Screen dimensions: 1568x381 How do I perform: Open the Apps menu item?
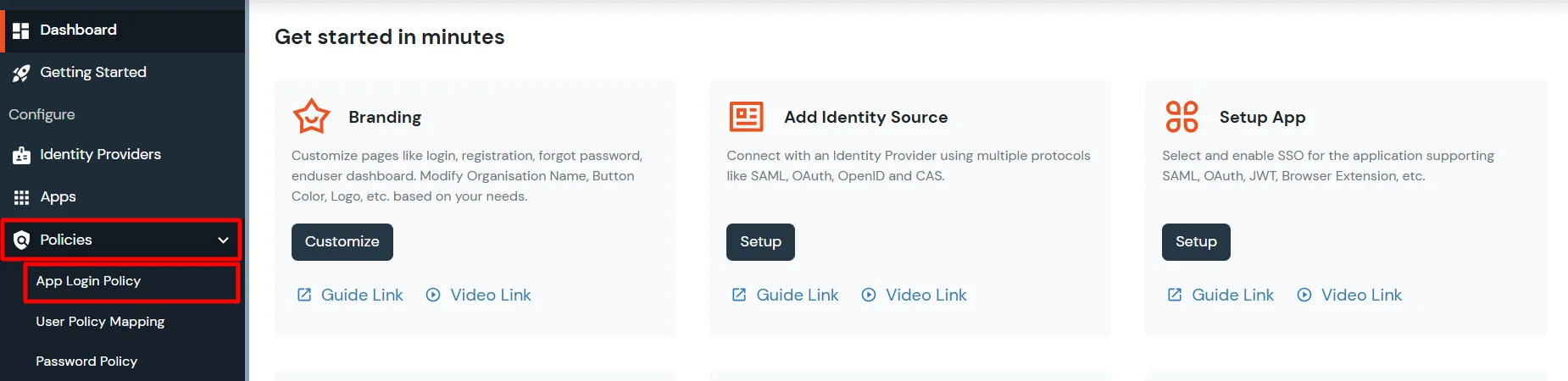click(123, 197)
